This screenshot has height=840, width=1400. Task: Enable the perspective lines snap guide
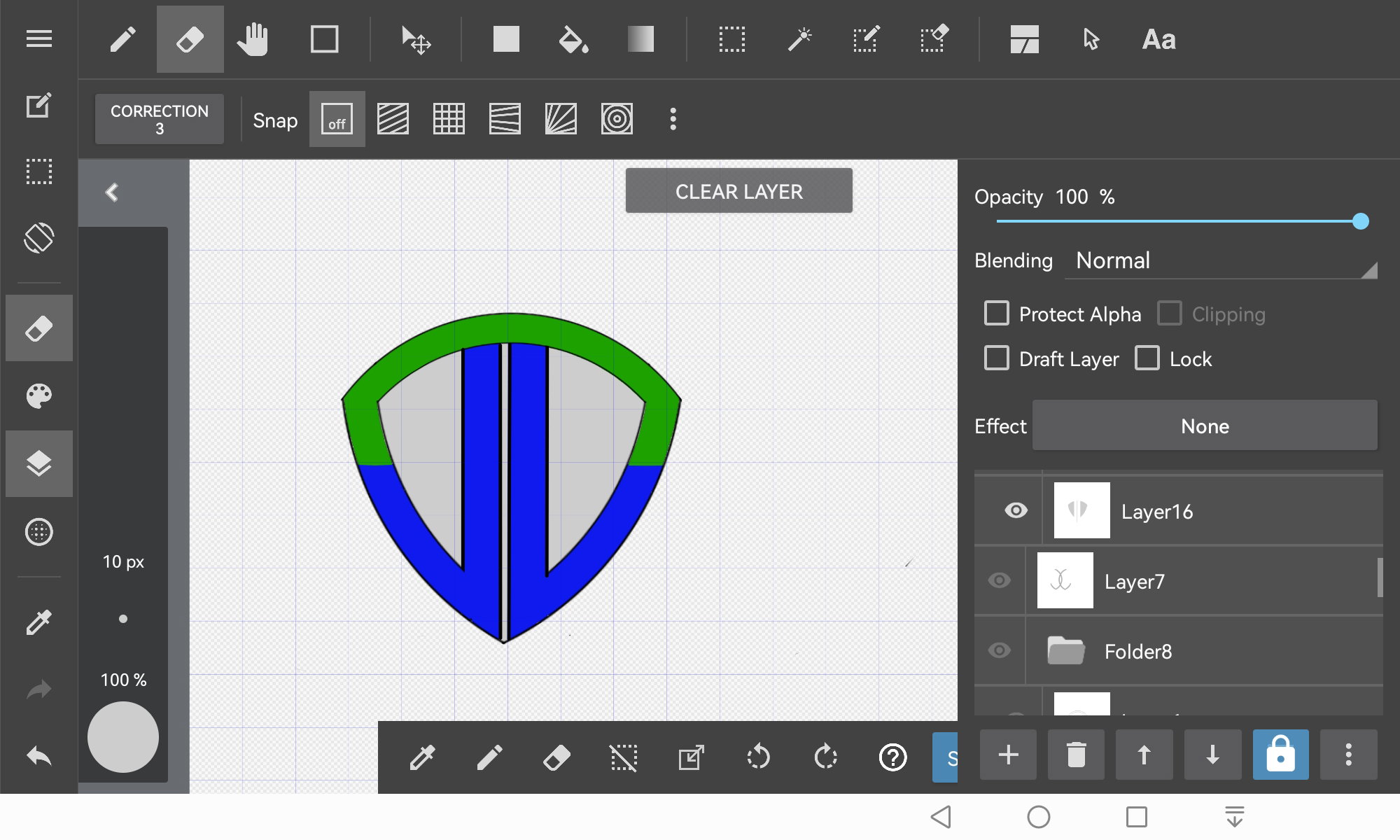505,119
